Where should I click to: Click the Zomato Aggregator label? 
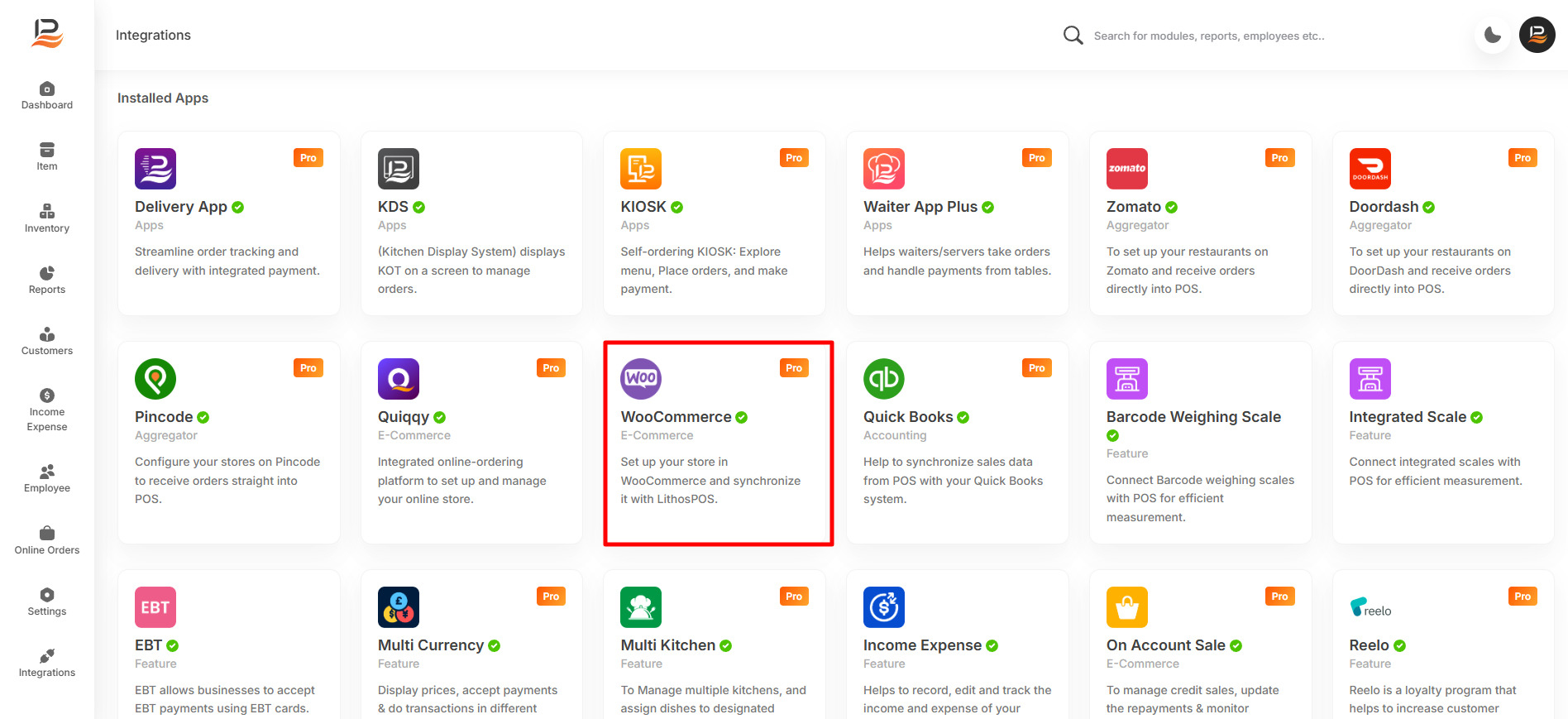coord(1137,225)
